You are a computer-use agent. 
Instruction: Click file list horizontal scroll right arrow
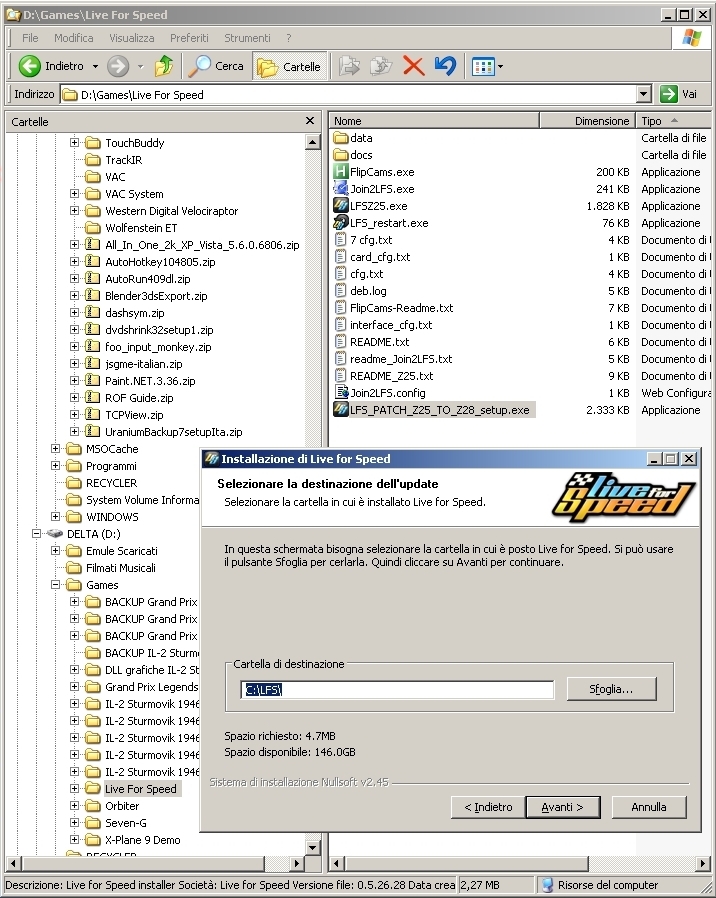[x=703, y=862]
